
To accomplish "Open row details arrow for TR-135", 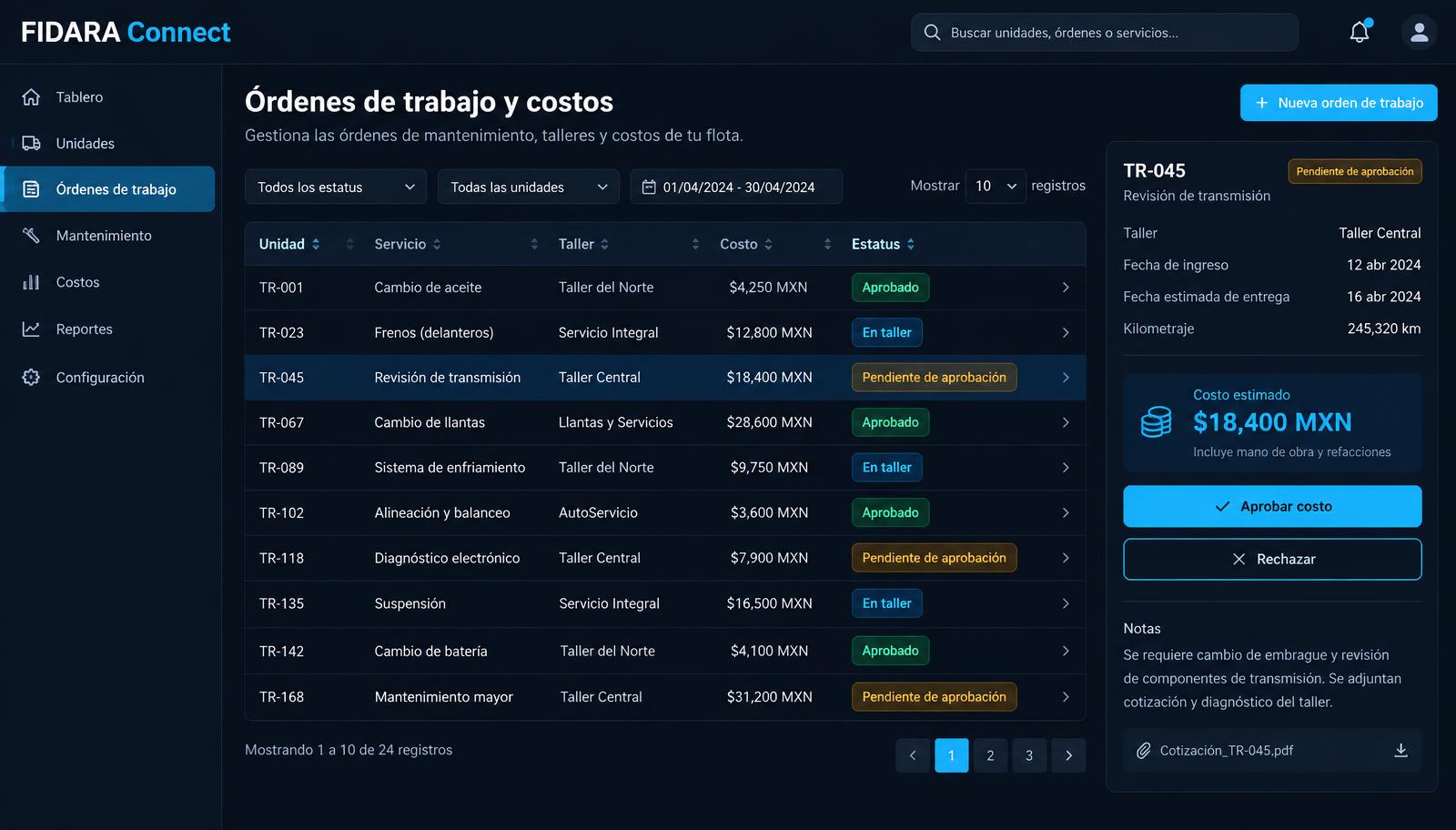I will (1066, 603).
